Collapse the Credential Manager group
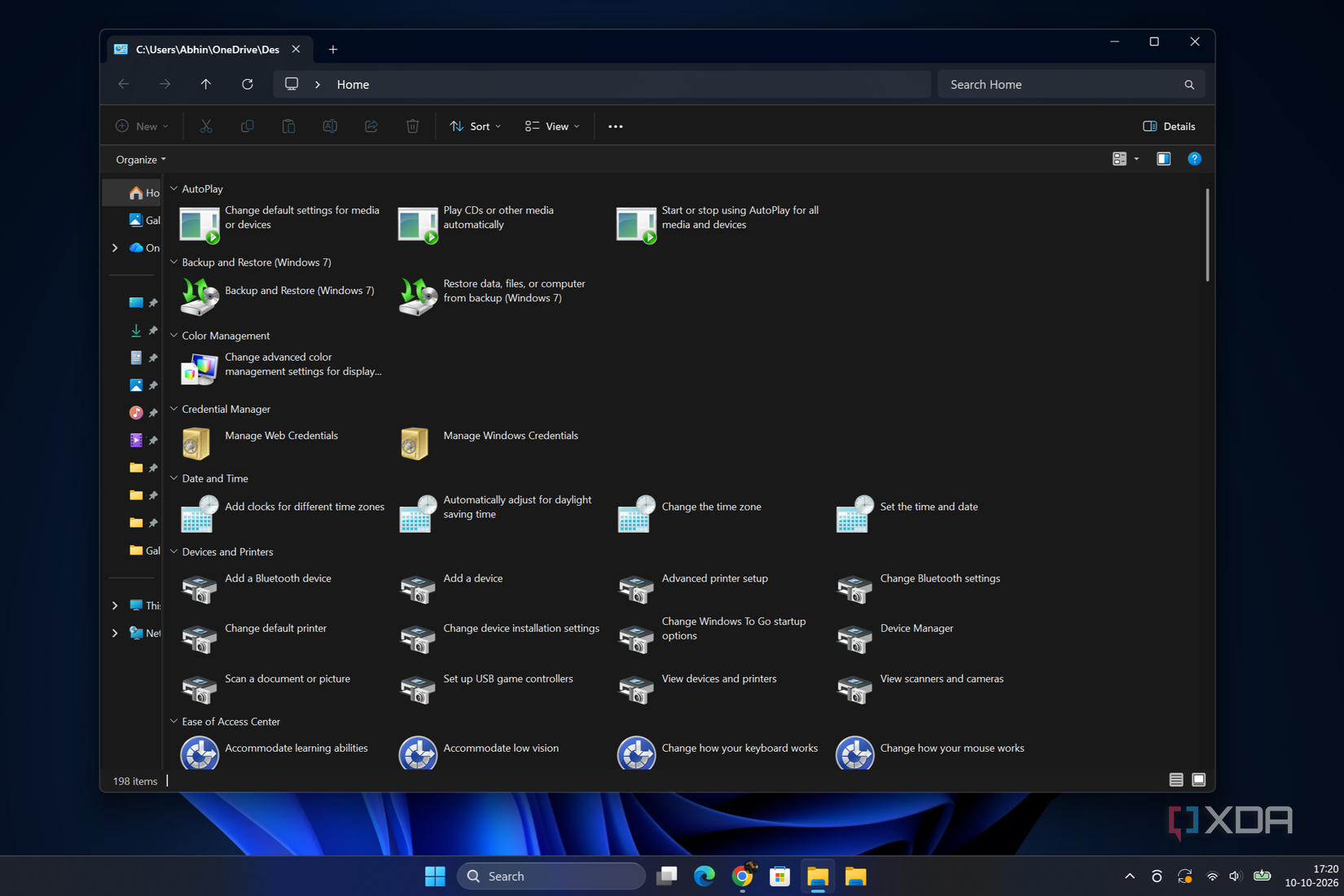1344x896 pixels. pyautogui.click(x=173, y=409)
